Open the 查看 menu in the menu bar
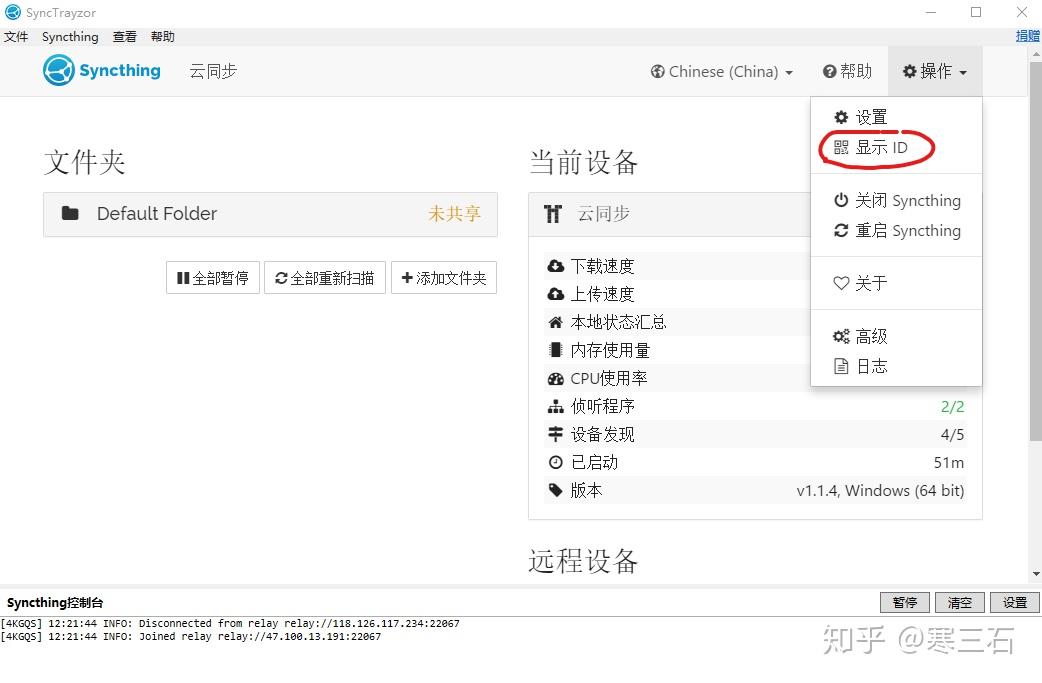This screenshot has width=1042, height=683. tap(124, 36)
